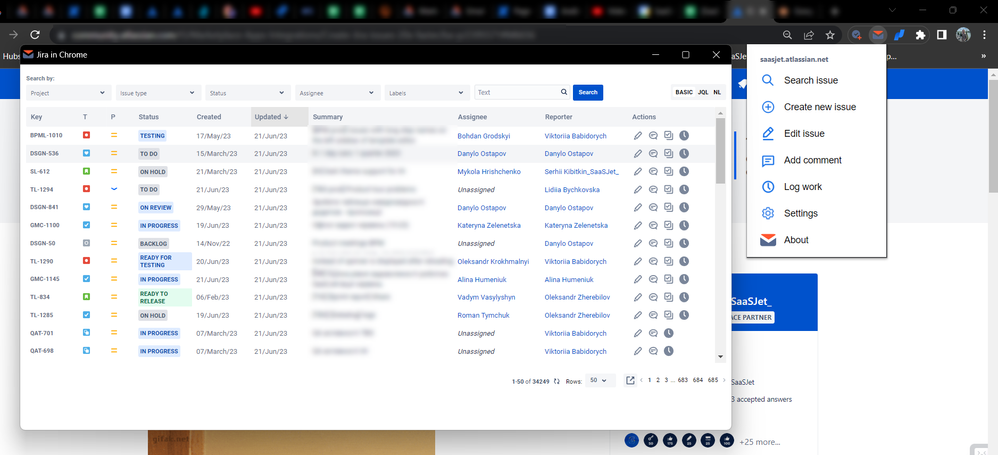Switch search mode to NL

(717, 92)
